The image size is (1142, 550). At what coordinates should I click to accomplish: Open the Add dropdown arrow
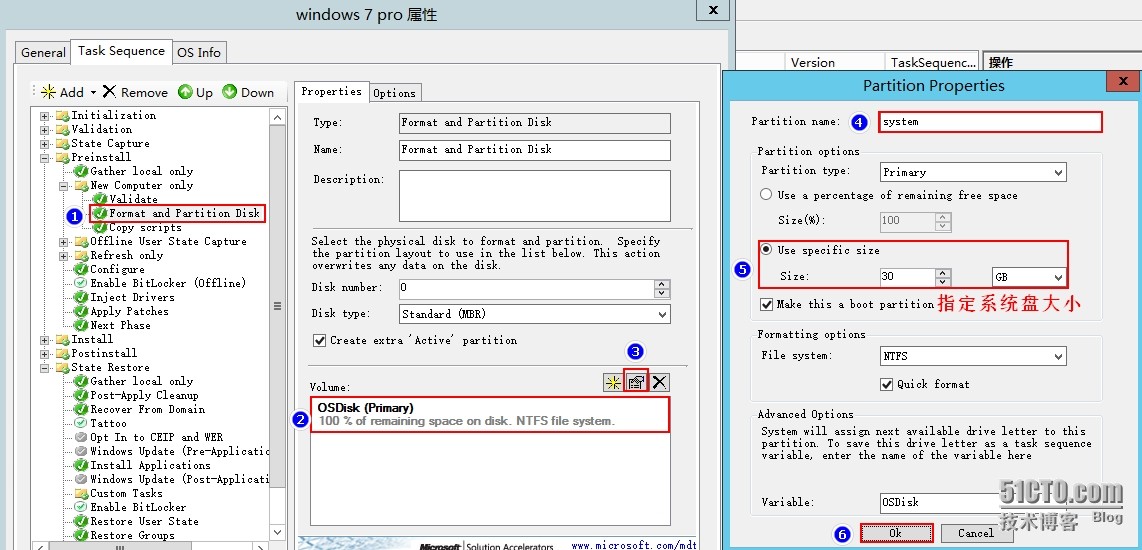tap(93, 93)
